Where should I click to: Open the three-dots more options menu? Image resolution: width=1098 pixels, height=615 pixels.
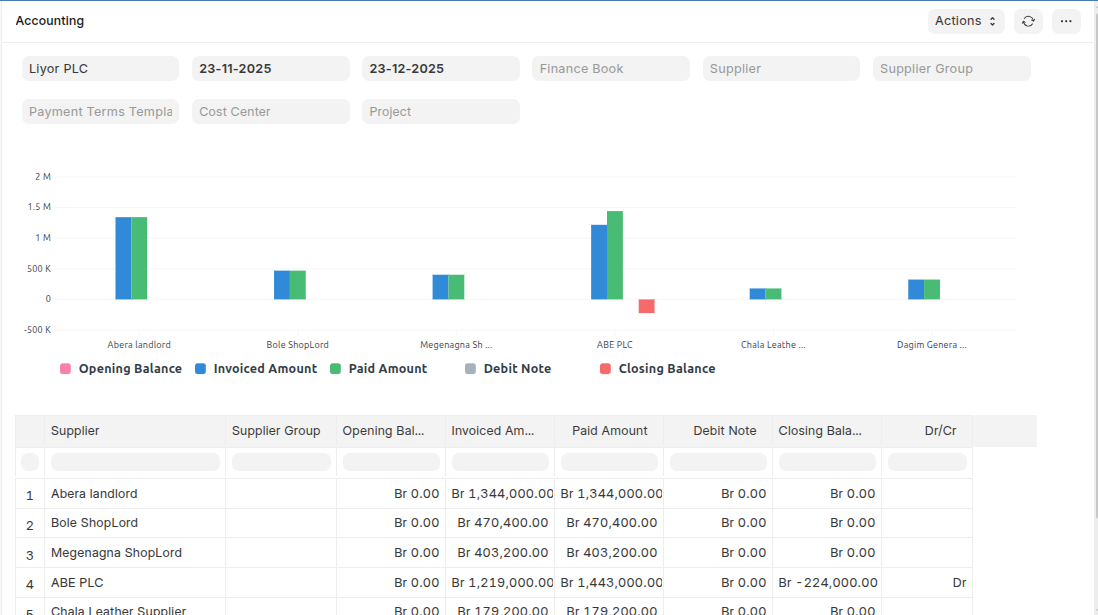[1066, 21]
